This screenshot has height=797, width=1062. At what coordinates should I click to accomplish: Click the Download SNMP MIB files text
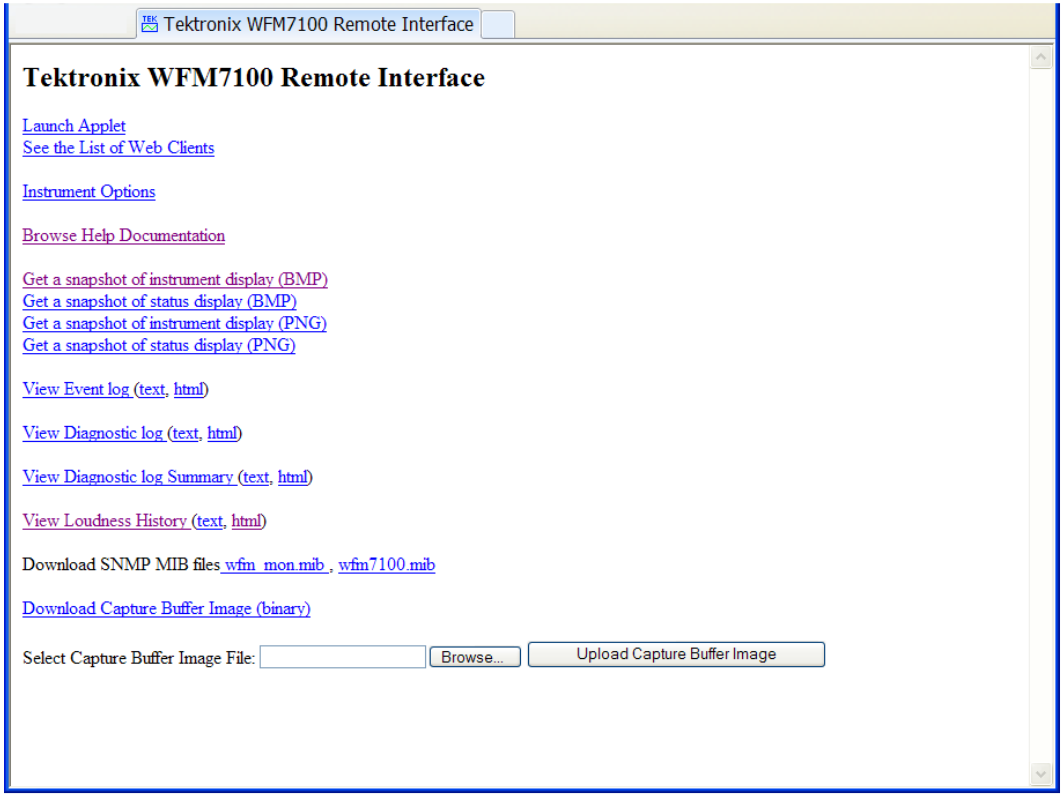121,565
